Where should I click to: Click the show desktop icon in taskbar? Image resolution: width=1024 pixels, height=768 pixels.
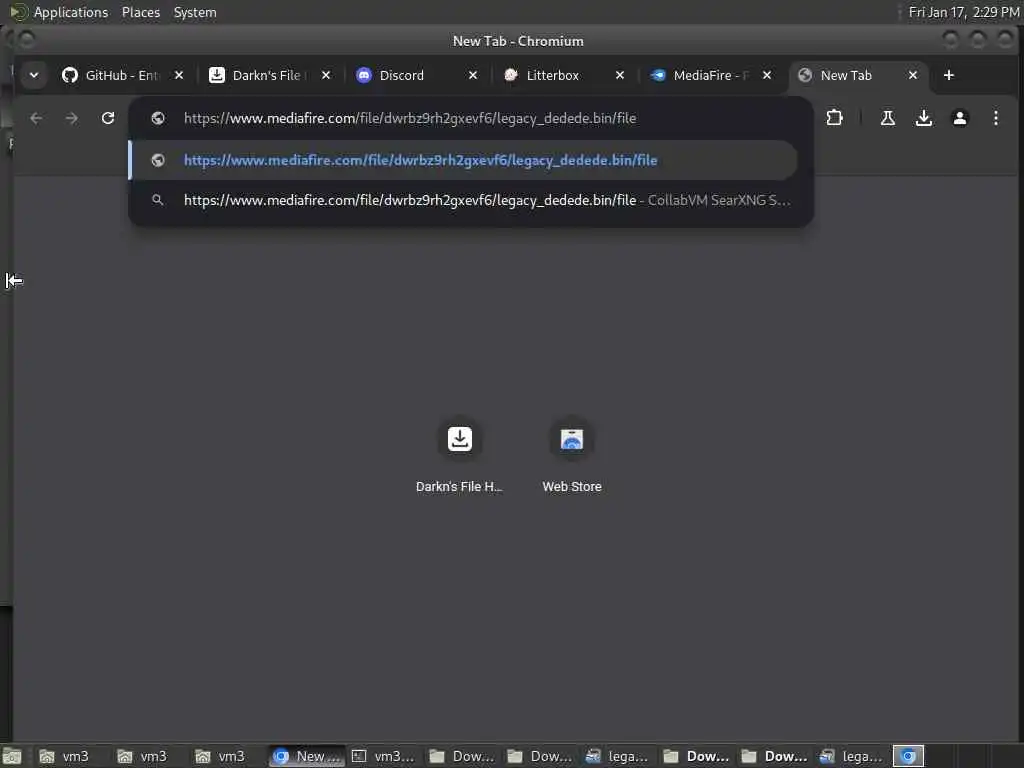[12, 756]
